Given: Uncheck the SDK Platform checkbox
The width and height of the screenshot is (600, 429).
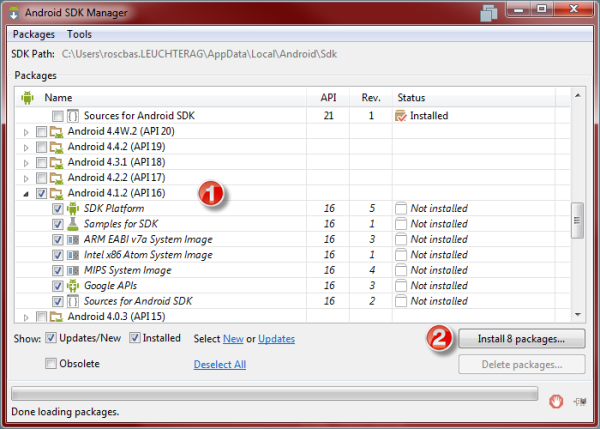Looking at the screenshot, I should coord(57,209).
